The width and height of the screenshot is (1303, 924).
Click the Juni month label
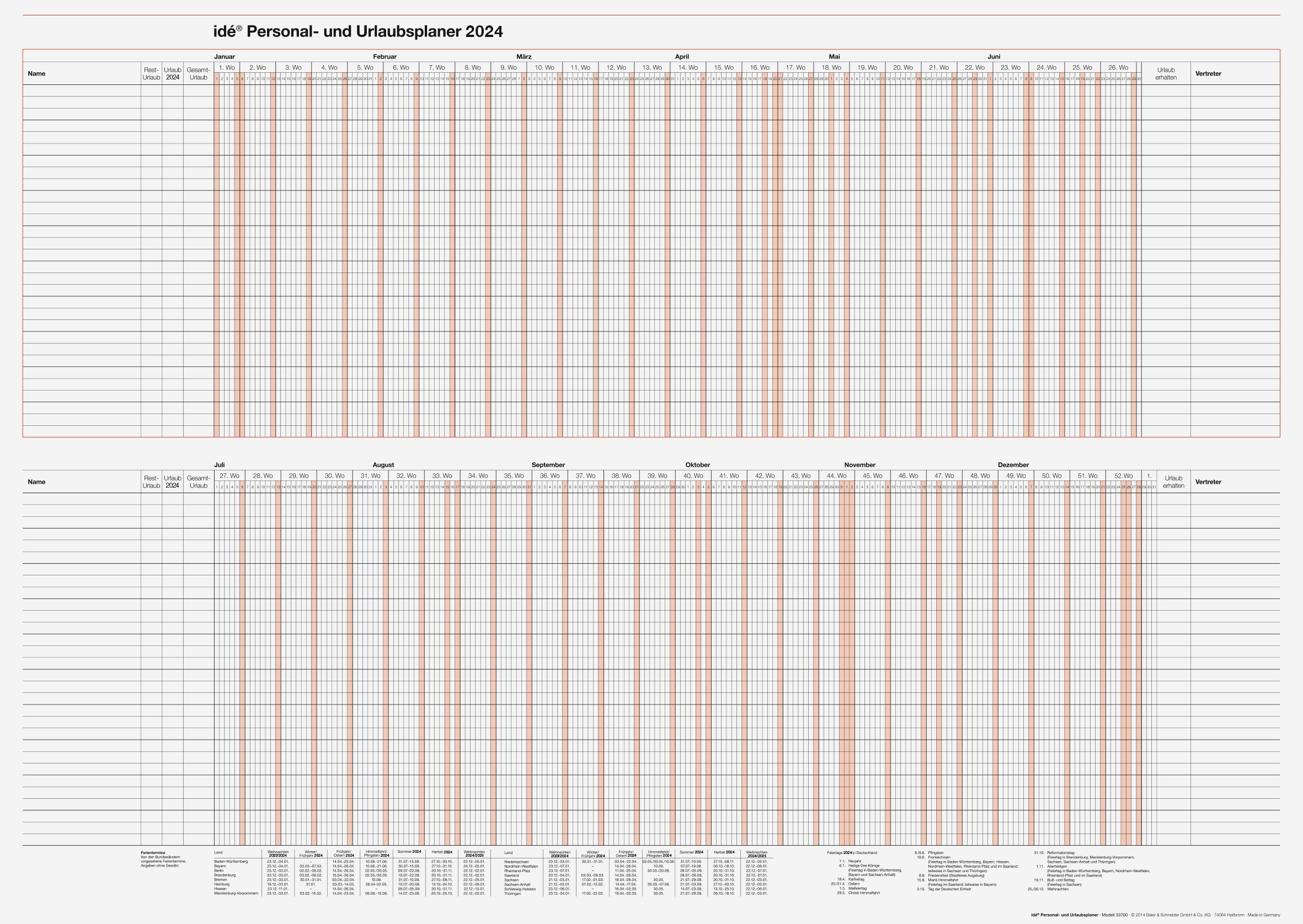click(994, 57)
